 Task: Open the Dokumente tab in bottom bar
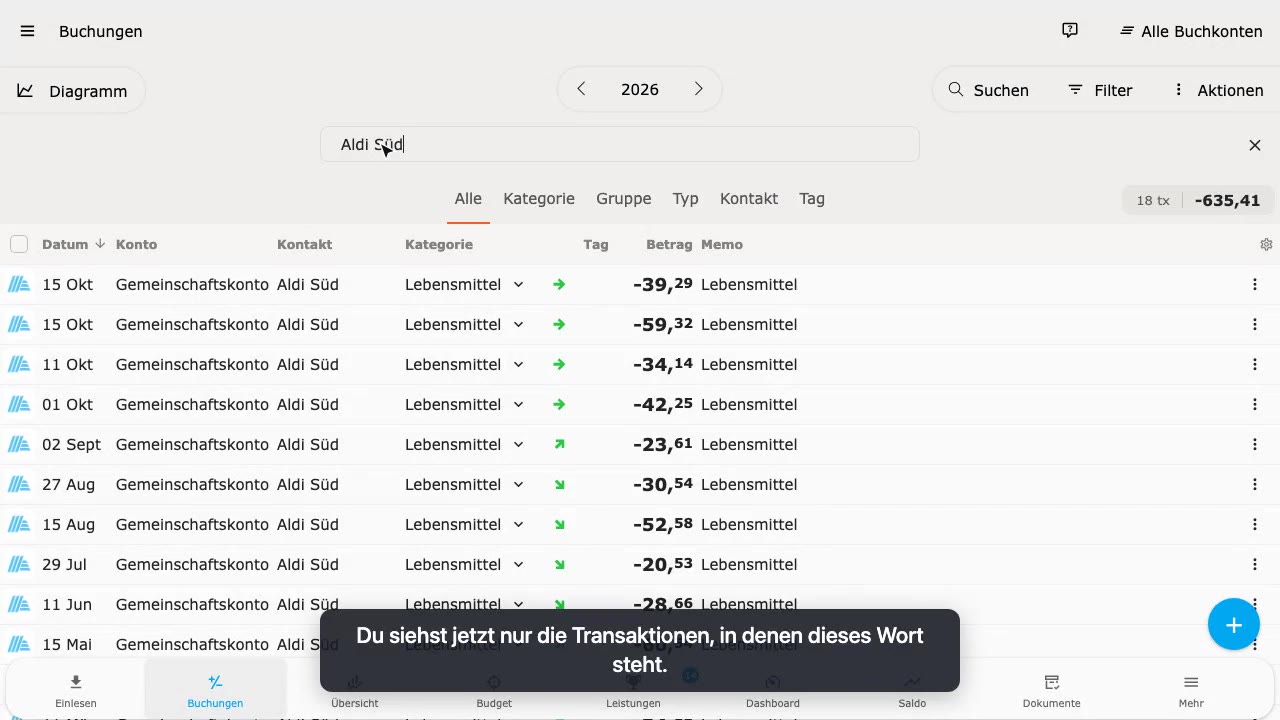point(1052,691)
